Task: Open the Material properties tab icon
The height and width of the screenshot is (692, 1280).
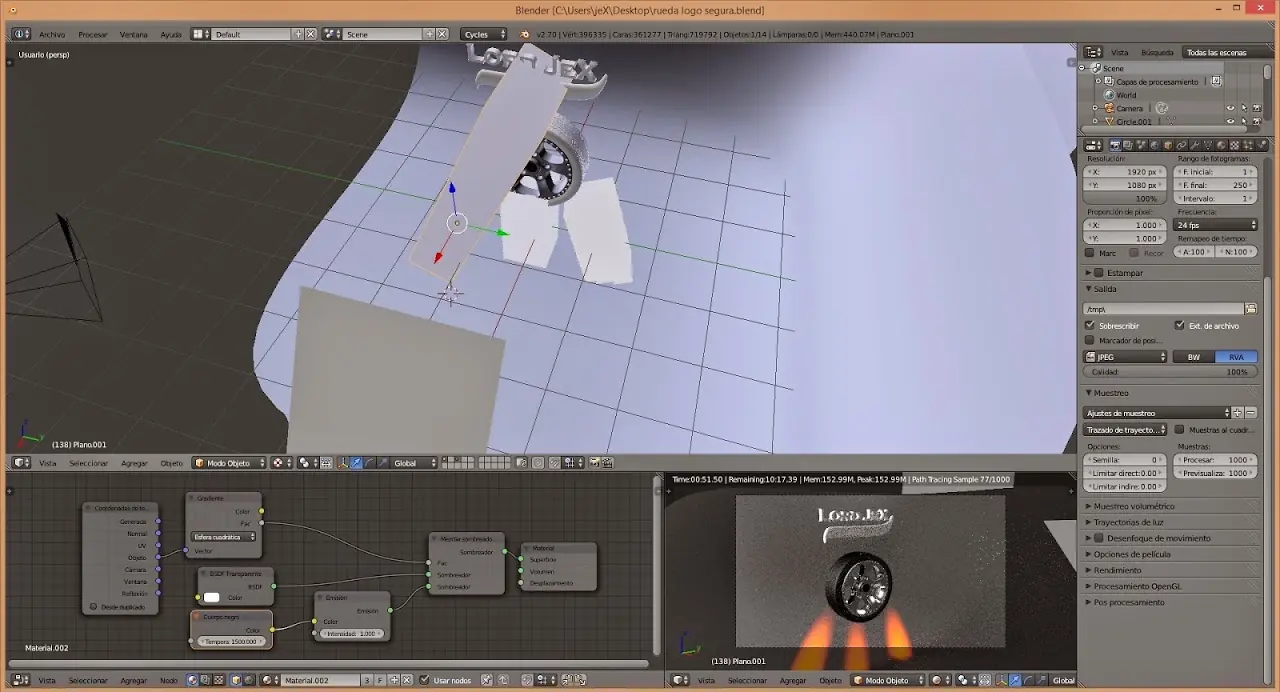Action: click(x=1221, y=145)
